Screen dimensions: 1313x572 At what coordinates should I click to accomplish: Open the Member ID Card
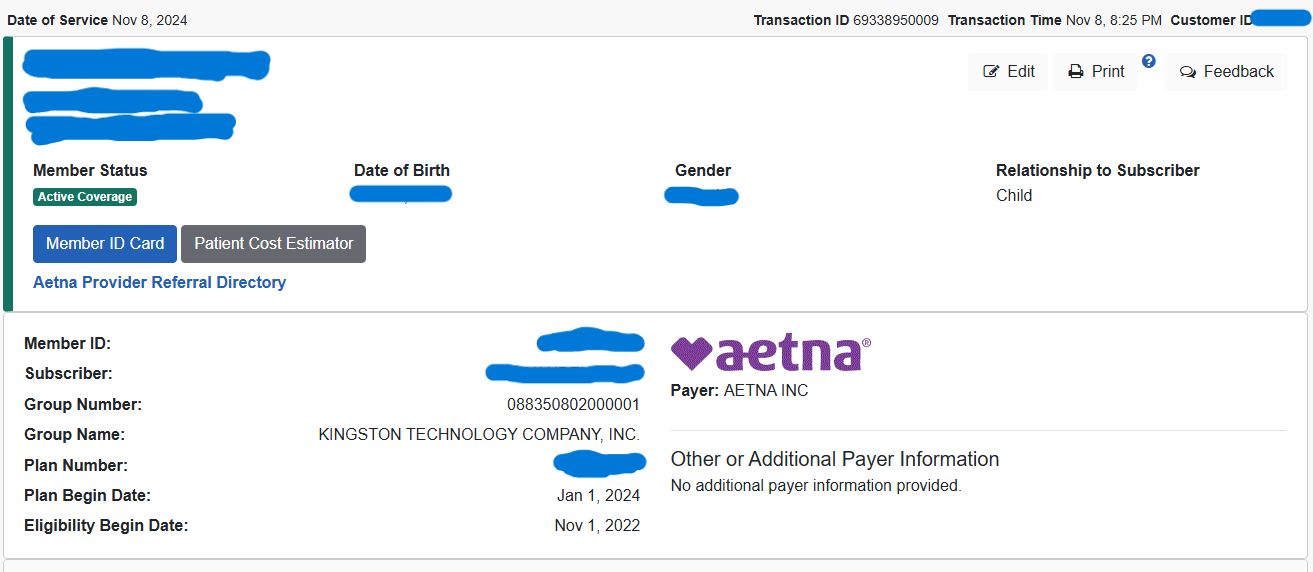coord(105,244)
